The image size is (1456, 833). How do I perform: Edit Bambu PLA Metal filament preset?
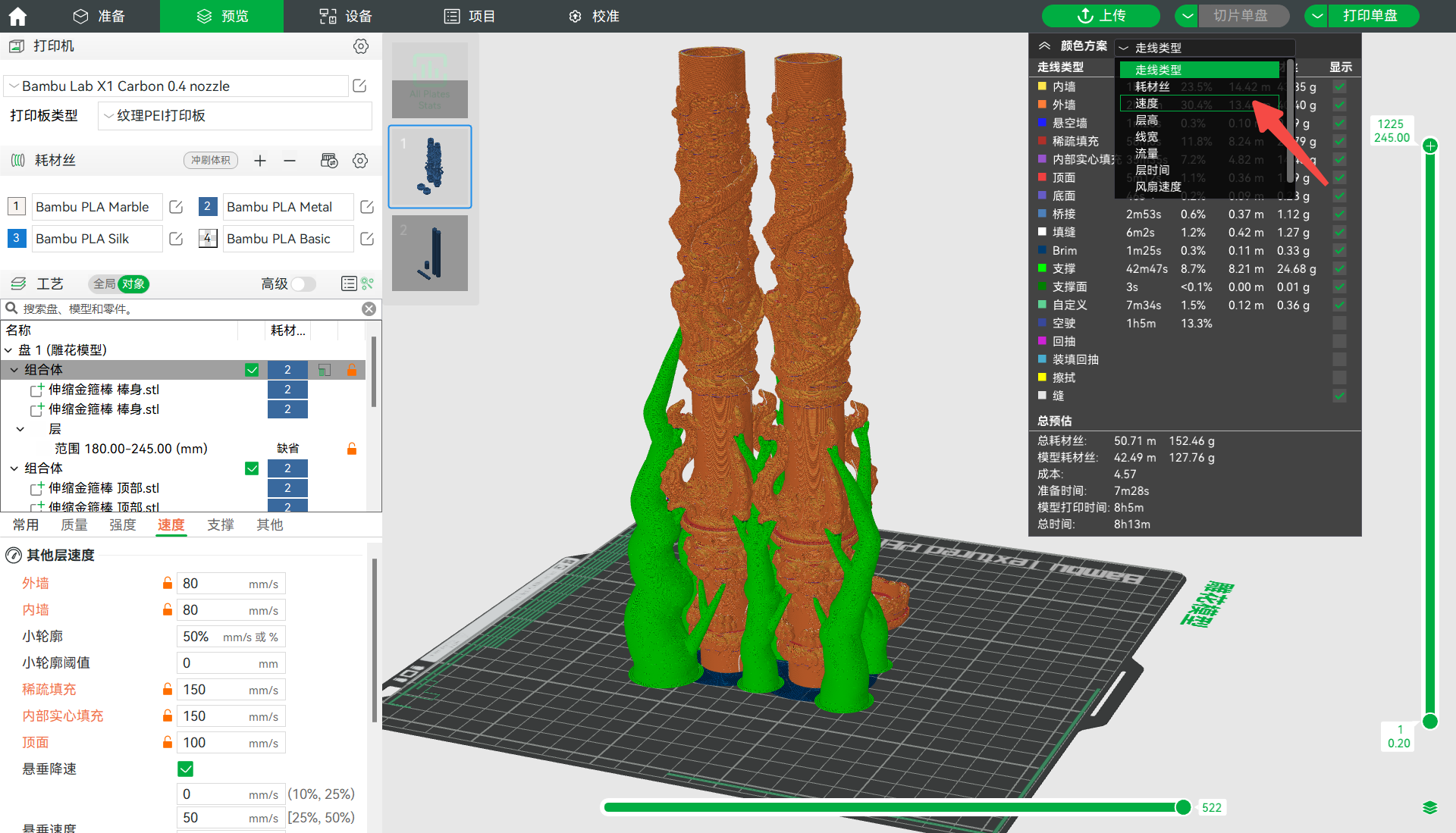(x=367, y=207)
